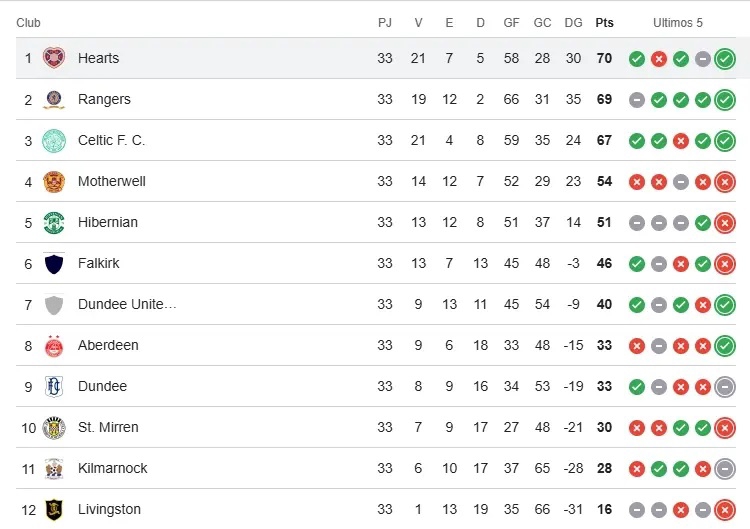Click the Livingston club crest

coord(54,509)
